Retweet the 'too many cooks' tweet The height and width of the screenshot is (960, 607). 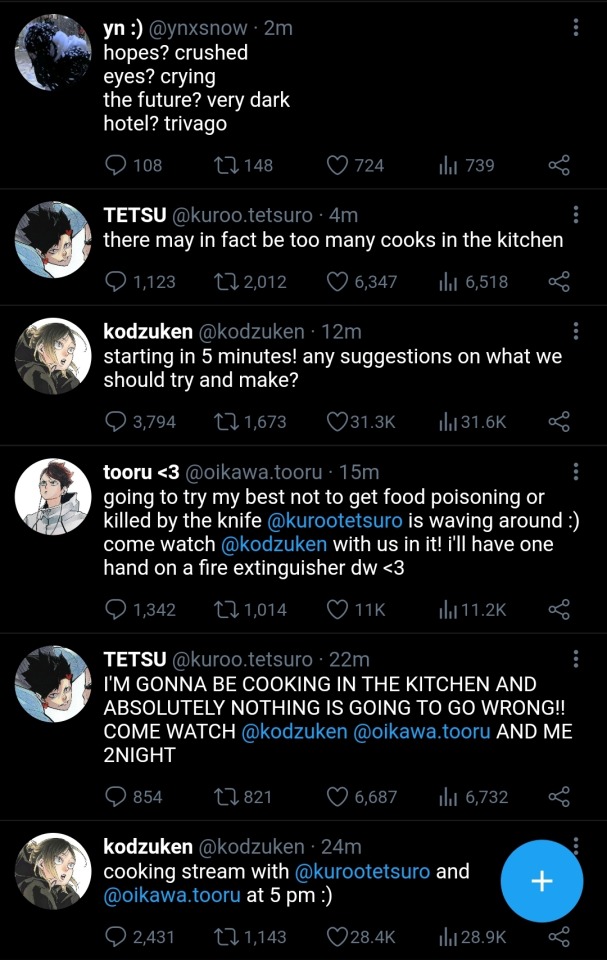pos(227,282)
